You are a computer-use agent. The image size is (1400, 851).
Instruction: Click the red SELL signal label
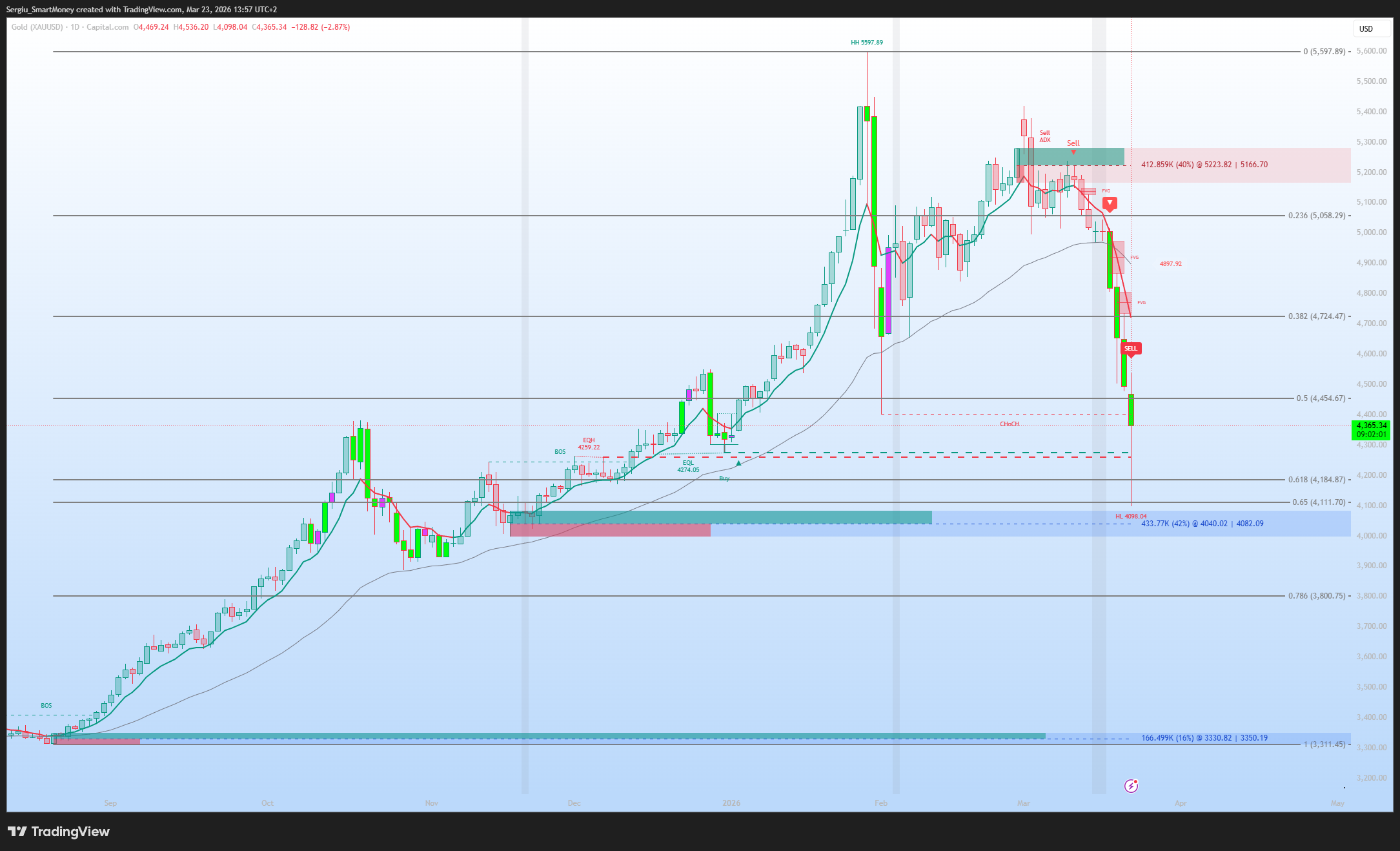[x=1131, y=349]
